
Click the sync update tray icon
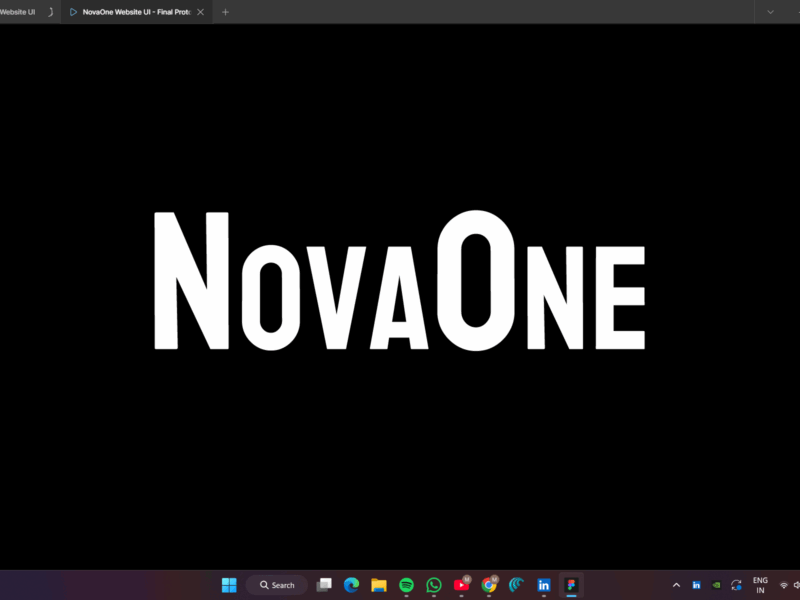coord(736,585)
